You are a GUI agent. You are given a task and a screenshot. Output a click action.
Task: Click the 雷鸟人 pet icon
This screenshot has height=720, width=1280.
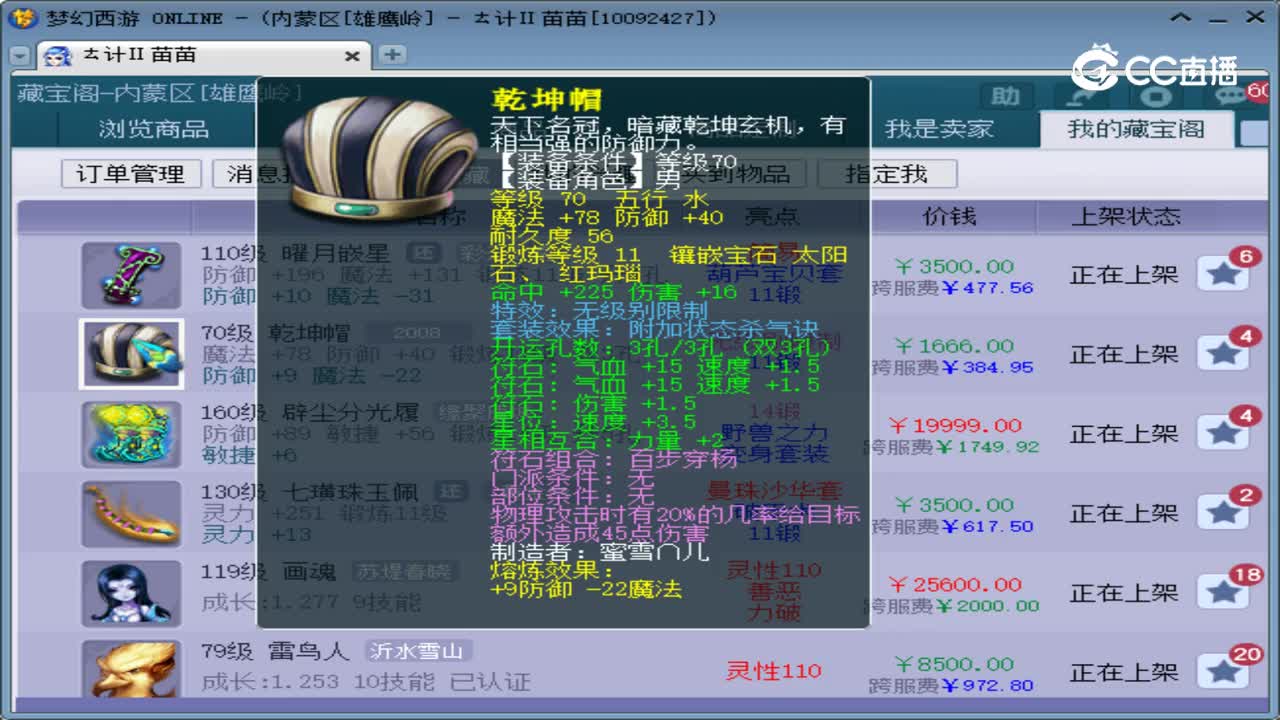pyautogui.click(x=133, y=672)
